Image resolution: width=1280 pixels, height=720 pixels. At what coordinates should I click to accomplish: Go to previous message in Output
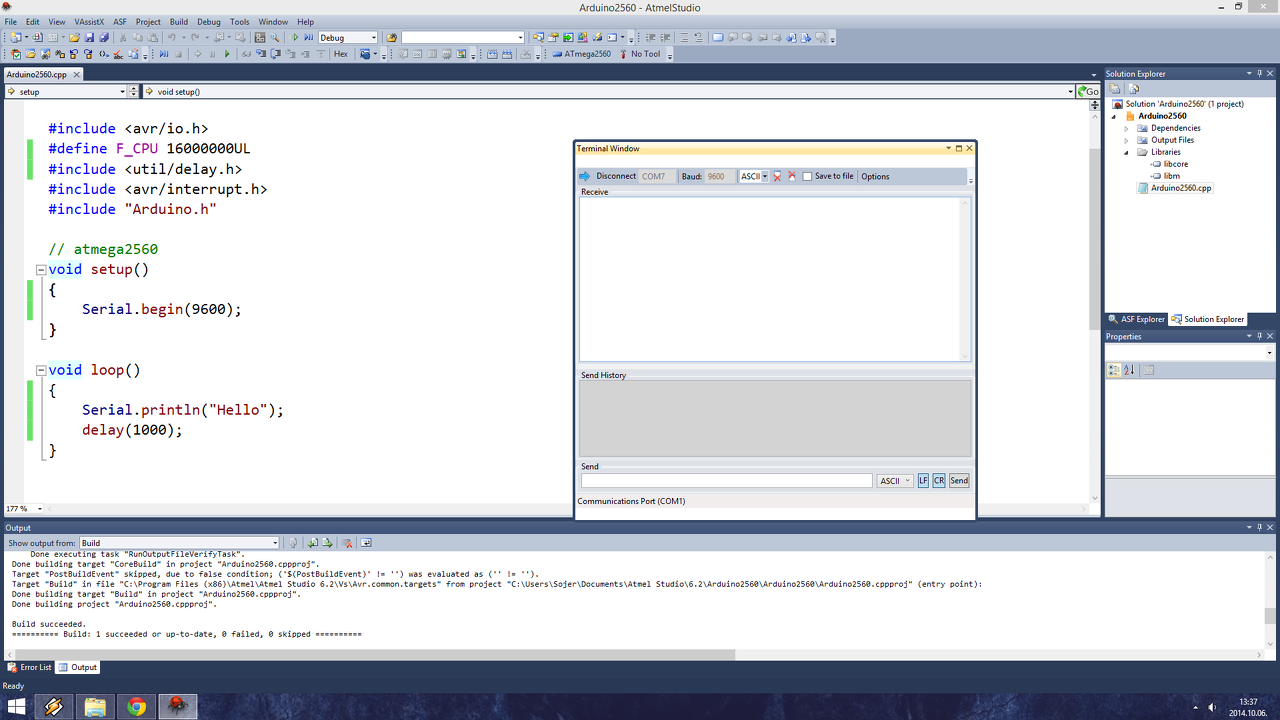[x=313, y=543]
